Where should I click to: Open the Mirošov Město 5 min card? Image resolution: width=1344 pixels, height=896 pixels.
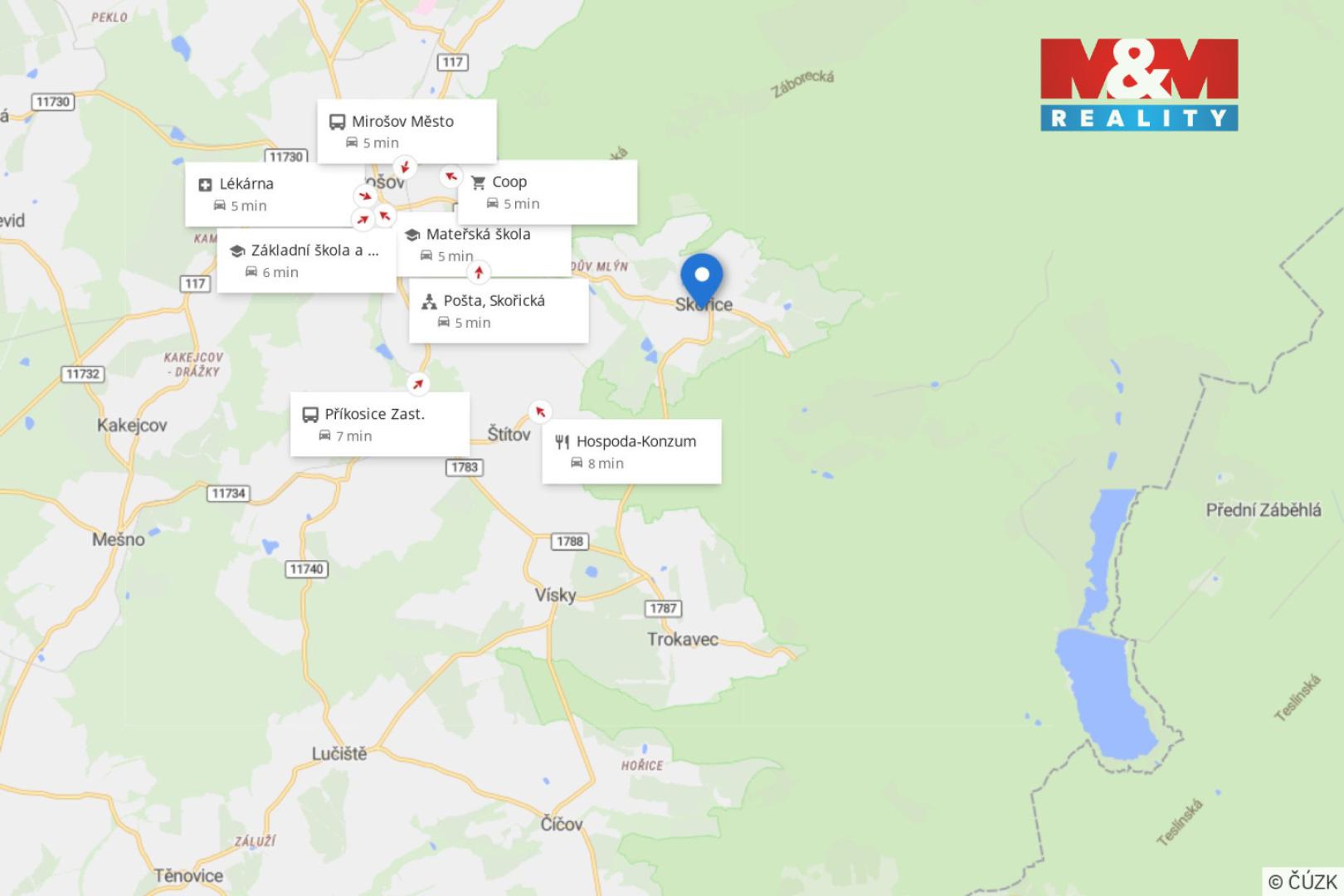point(407,131)
